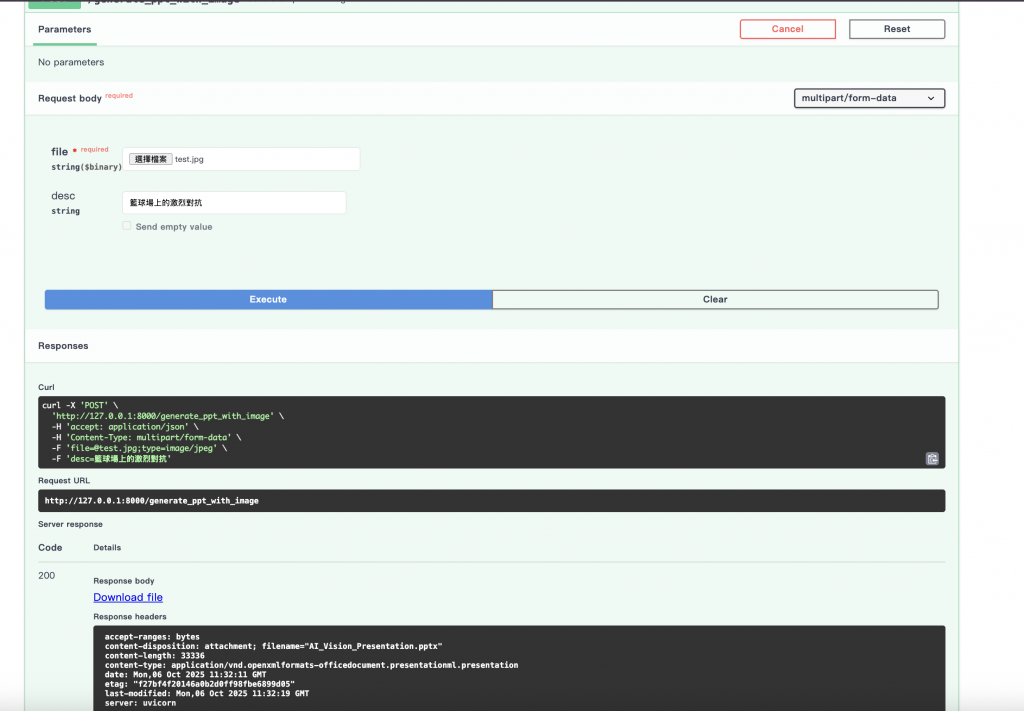Click the Code column heading
Image resolution: width=1024 pixels, height=711 pixels.
tap(50, 547)
